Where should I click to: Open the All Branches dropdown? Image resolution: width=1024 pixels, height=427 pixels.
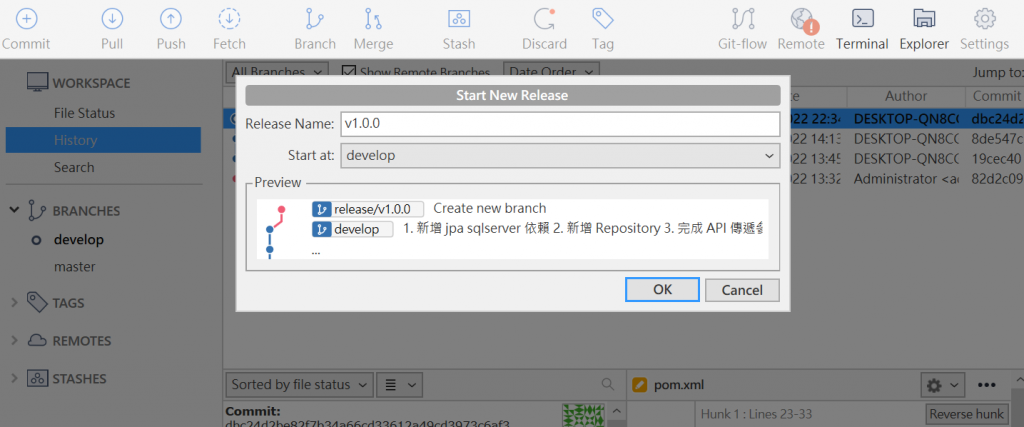point(277,72)
